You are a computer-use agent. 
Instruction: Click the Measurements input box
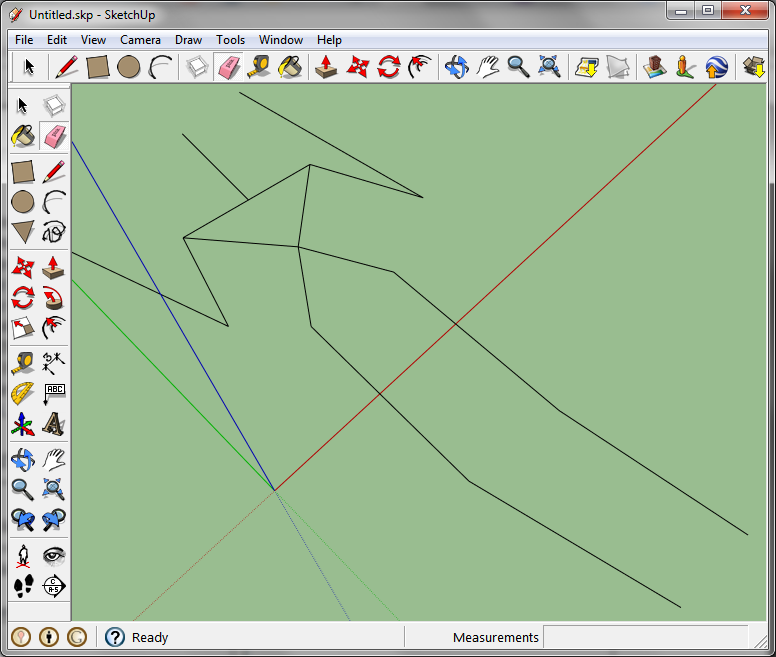[645, 637]
